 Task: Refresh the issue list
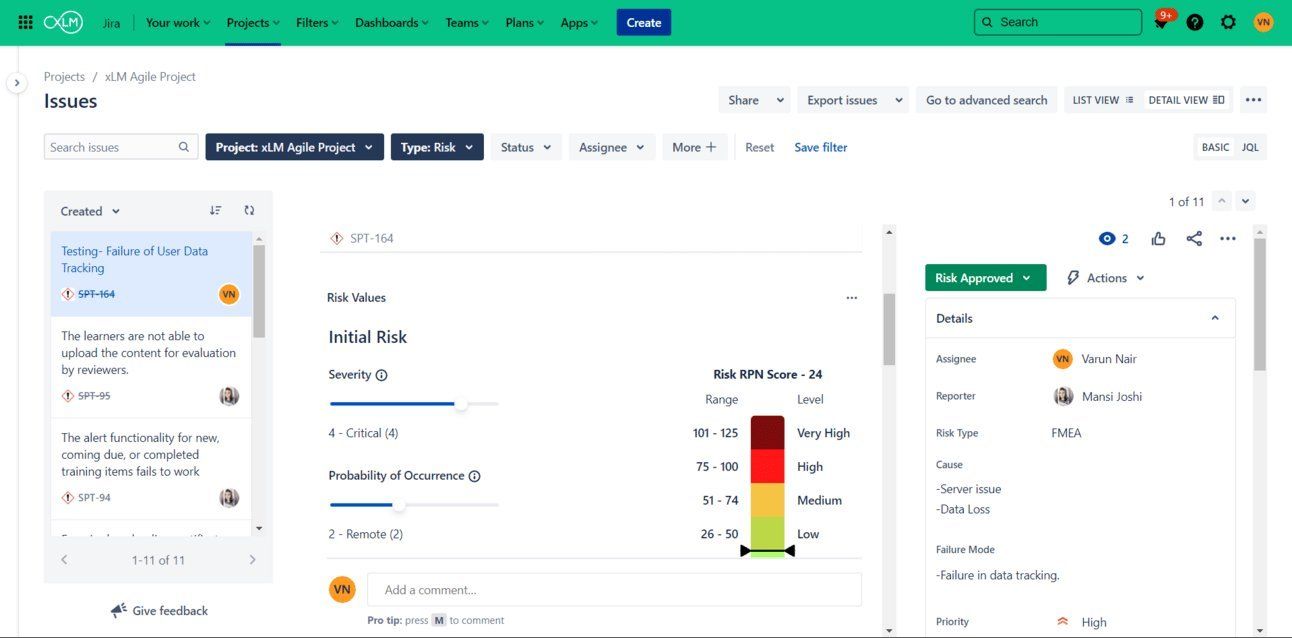point(249,210)
